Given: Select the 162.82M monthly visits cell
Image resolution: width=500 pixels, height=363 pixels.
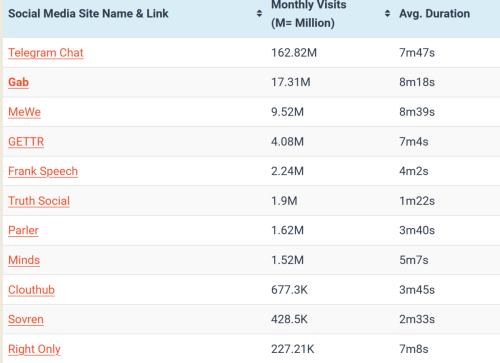Looking at the screenshot, I should pyautogui.click(x=294, y=53).
